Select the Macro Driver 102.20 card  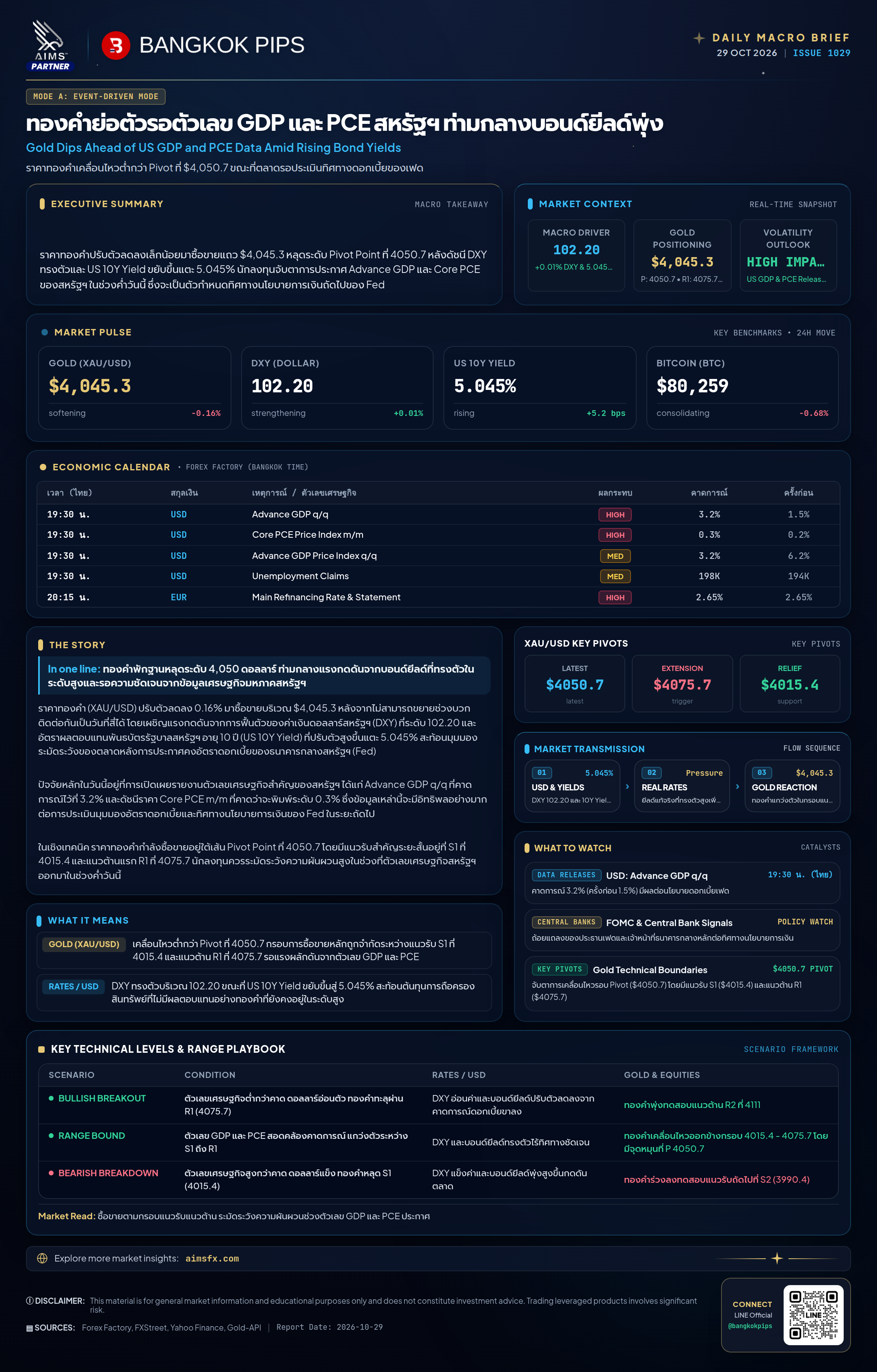(x=576, y=255)
